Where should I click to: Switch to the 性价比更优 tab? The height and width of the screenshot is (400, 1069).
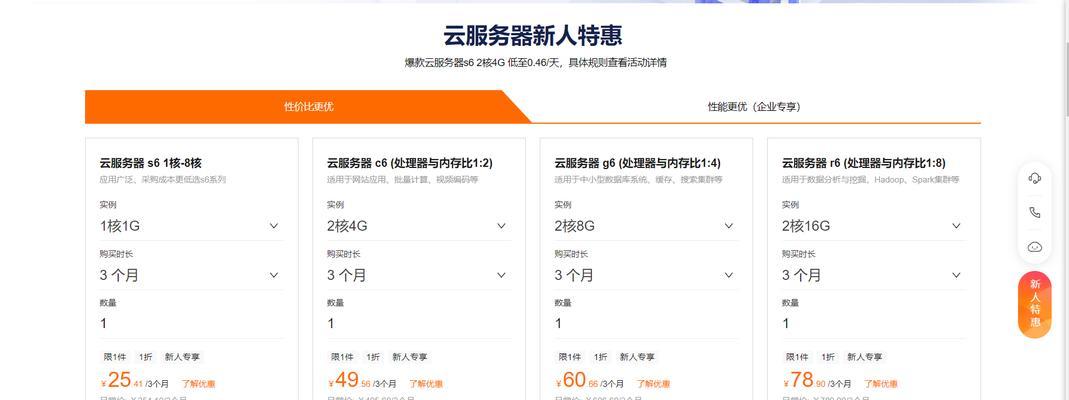tap(308, 107)
